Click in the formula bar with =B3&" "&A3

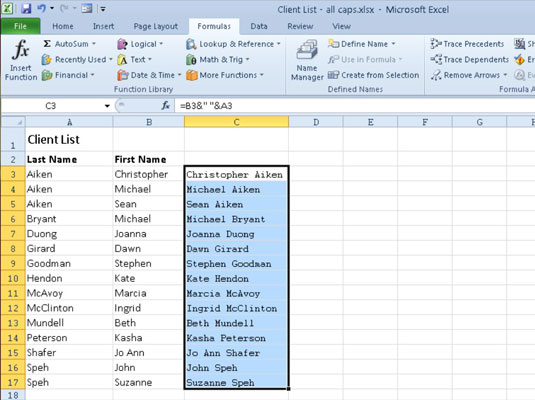pos(355,106)
